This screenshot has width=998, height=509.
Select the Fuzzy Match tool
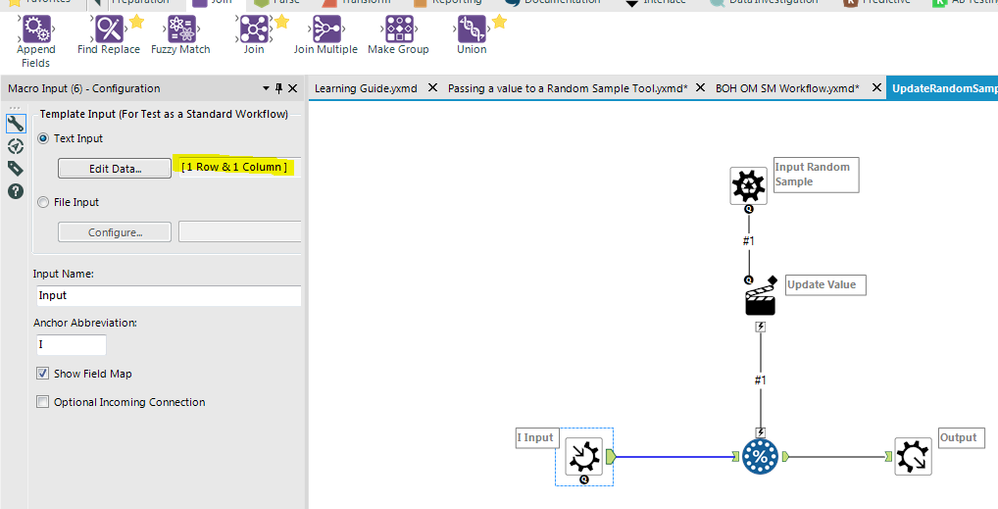pos(180,35)
